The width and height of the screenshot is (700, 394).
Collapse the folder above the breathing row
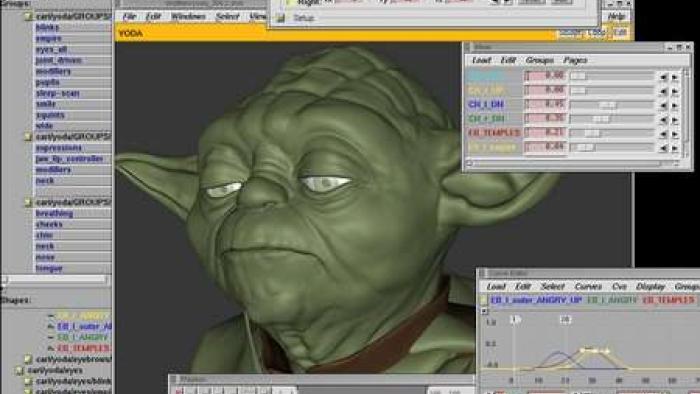click(x=29, y=203)
